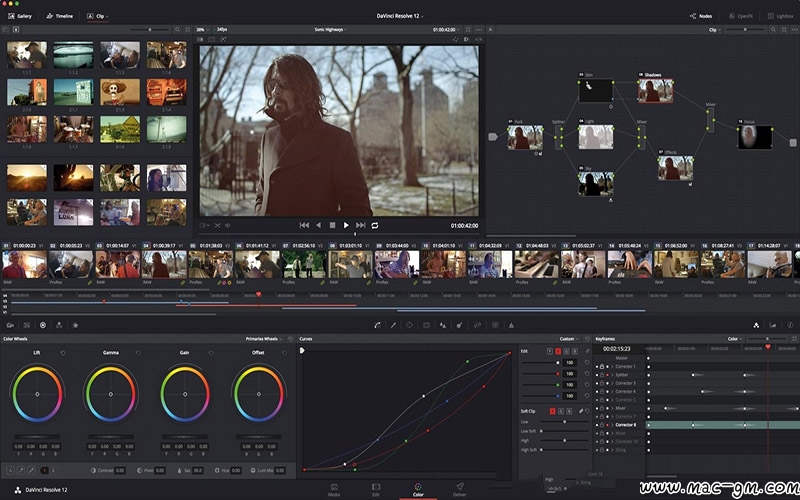Expand the Splitter keyframe track
This screenshot has height=500, width=800.
pos(612,374)
